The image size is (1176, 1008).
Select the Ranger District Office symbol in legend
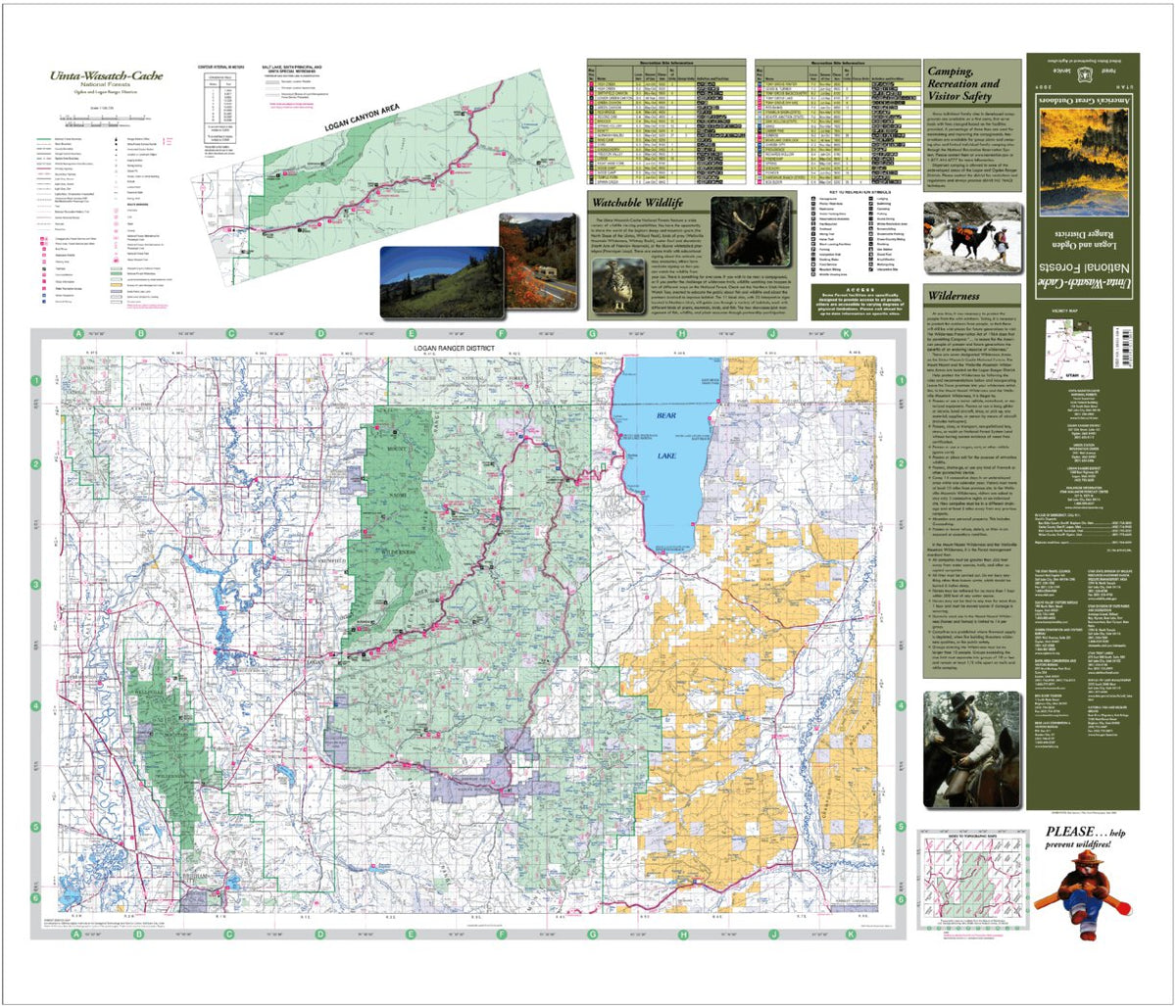point(116,138)
